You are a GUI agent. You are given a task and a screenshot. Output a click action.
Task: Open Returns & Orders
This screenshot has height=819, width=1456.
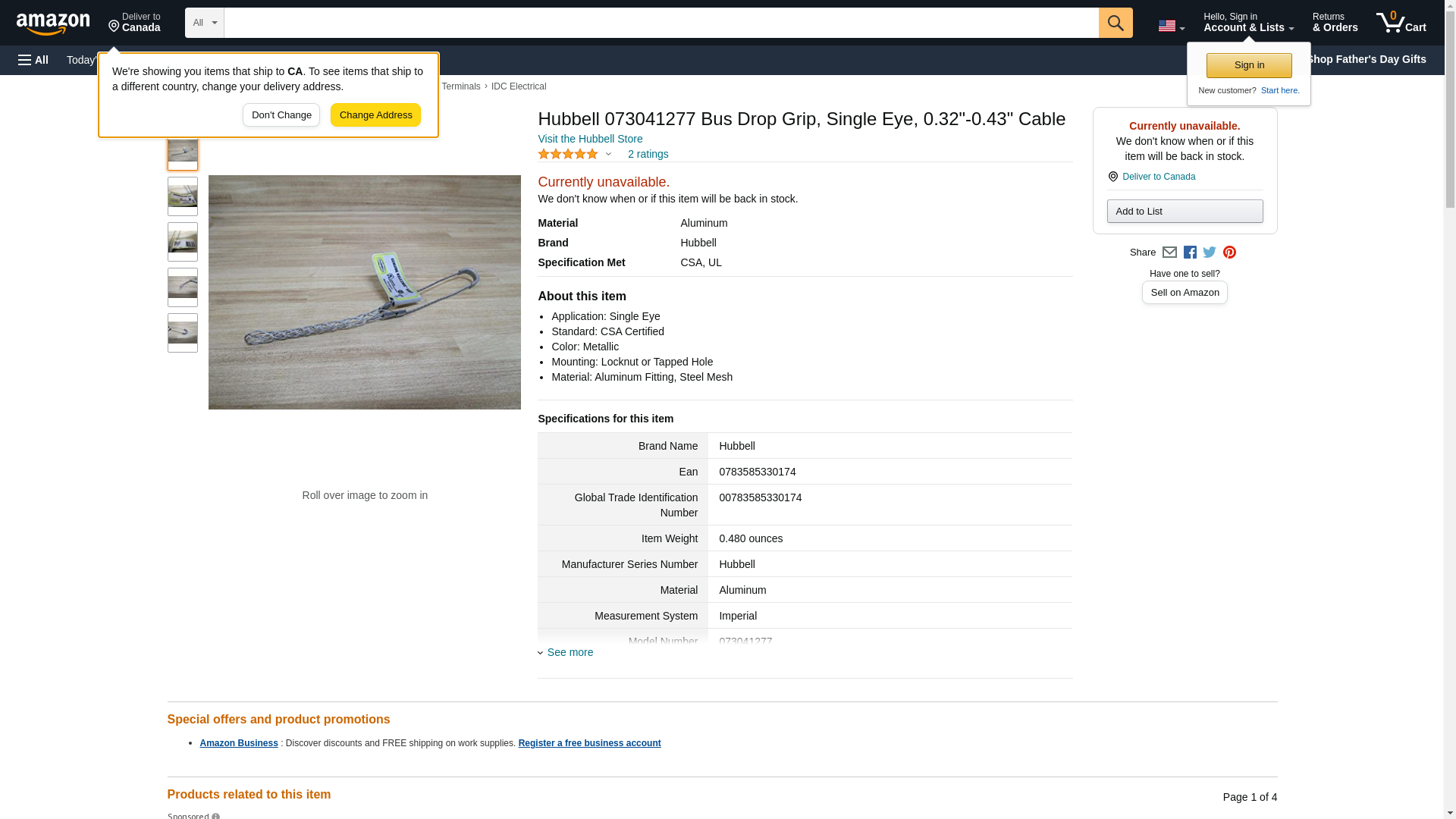coord(1335,23)
